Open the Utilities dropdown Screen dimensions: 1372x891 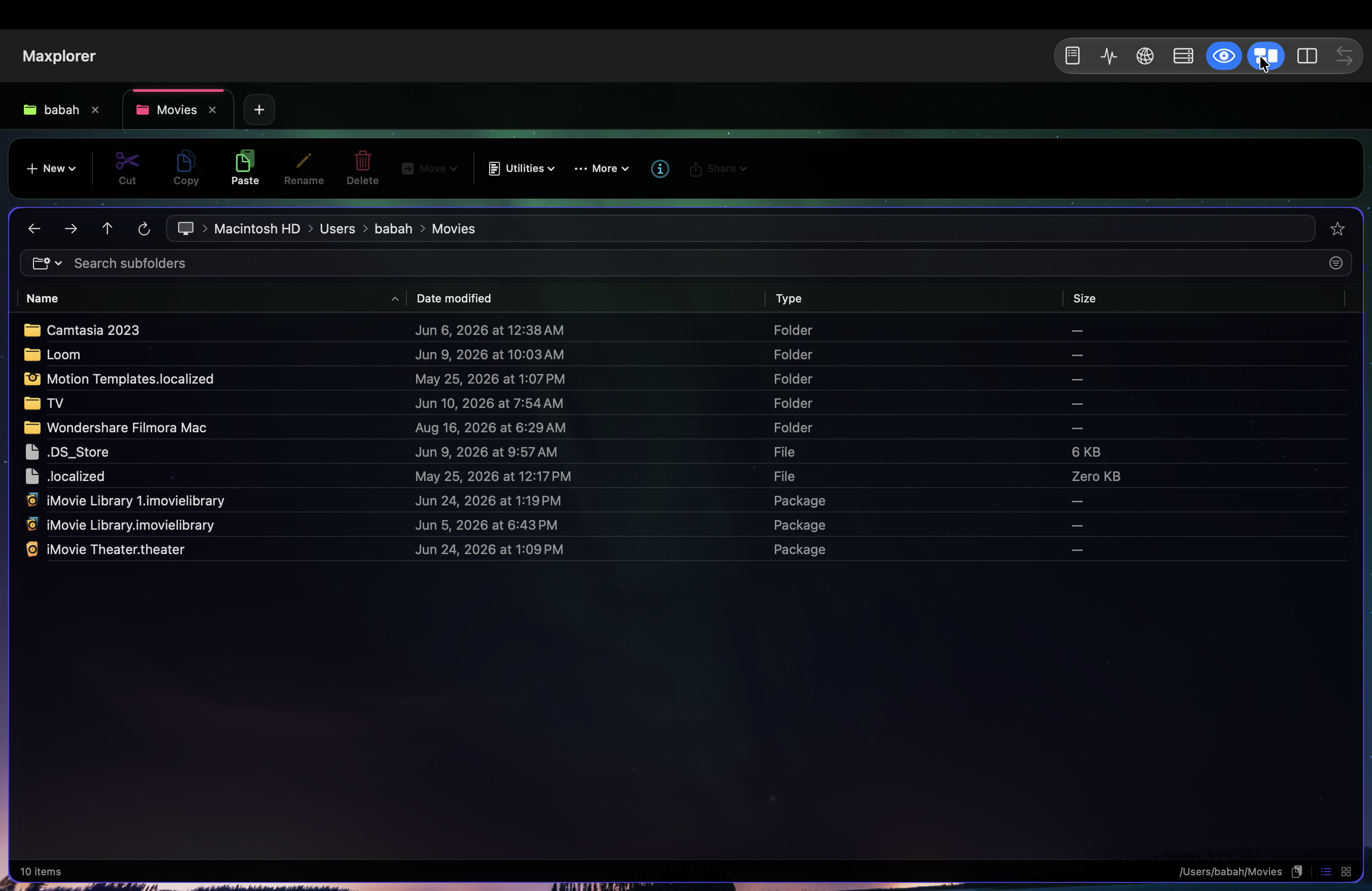[521, 168]
